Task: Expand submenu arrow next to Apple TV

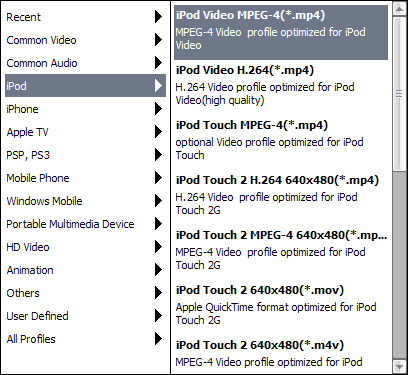Action: pos(158,132)
